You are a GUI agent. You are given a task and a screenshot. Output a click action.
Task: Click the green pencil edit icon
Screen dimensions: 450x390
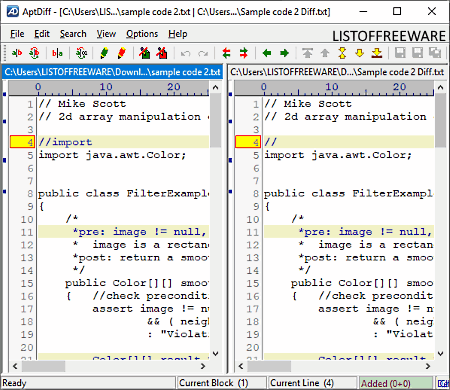point(104,53)
